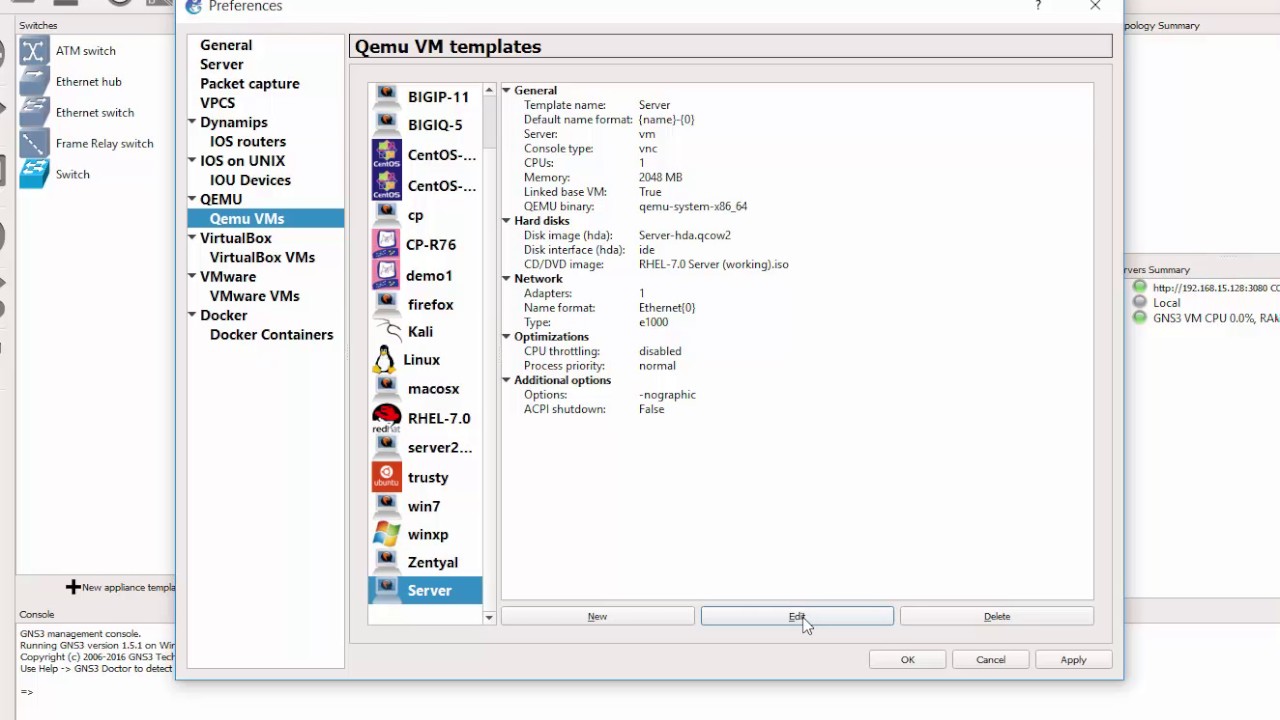The width and height of the screenshot is (1280, 720).
Task: Click the Ethernet switch device icon
Action: 34,112
